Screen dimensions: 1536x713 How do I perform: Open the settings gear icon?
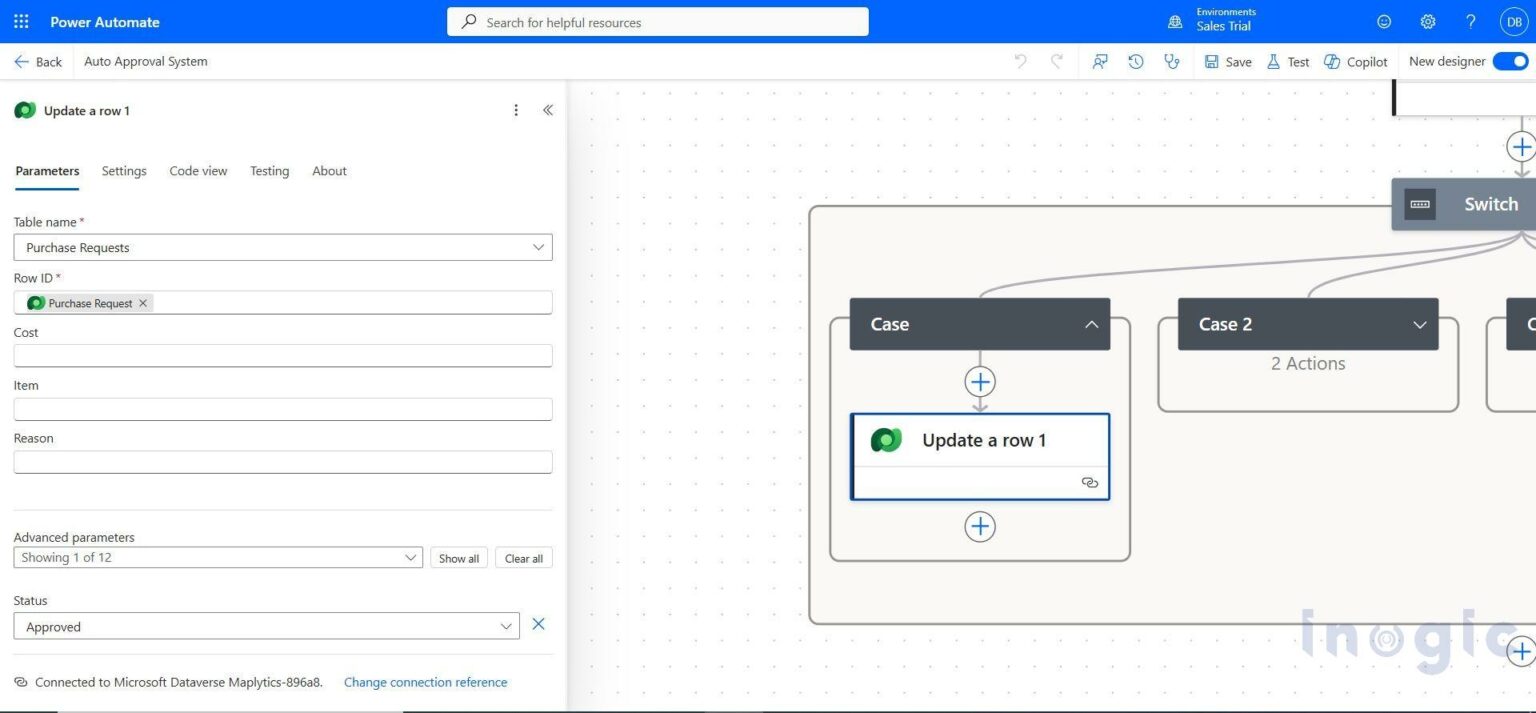coord(1428,22)
